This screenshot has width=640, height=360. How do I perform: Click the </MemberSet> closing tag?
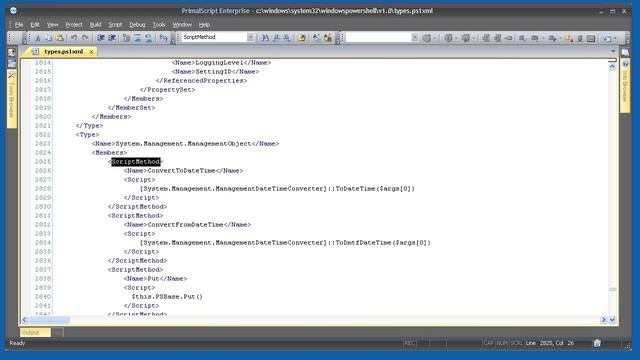click(x=131, y=107)
